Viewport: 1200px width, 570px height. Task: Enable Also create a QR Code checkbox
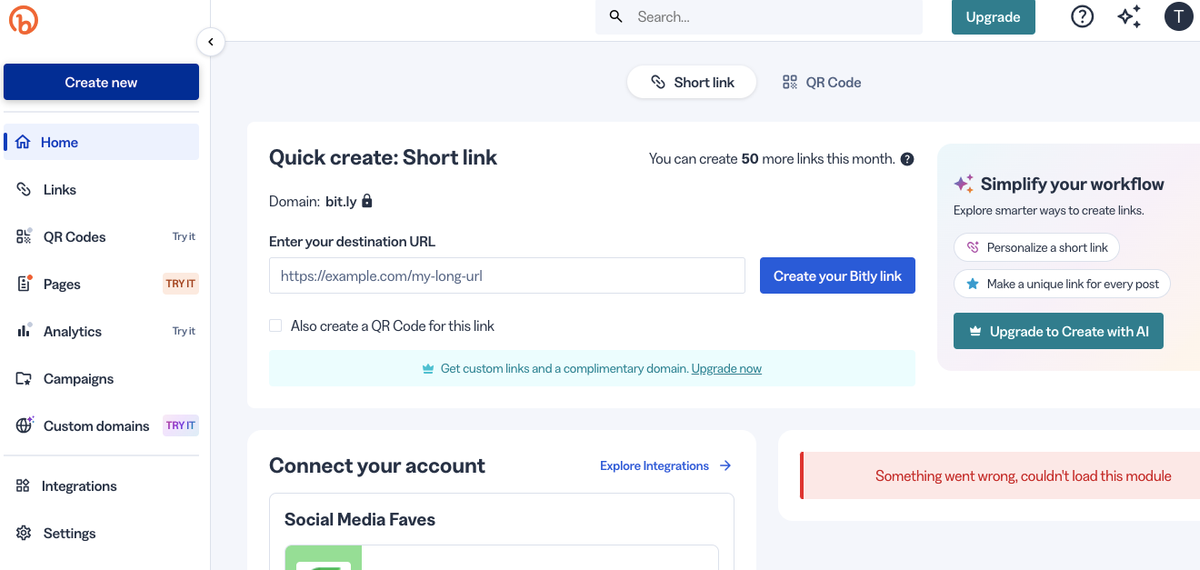point(276,326)
